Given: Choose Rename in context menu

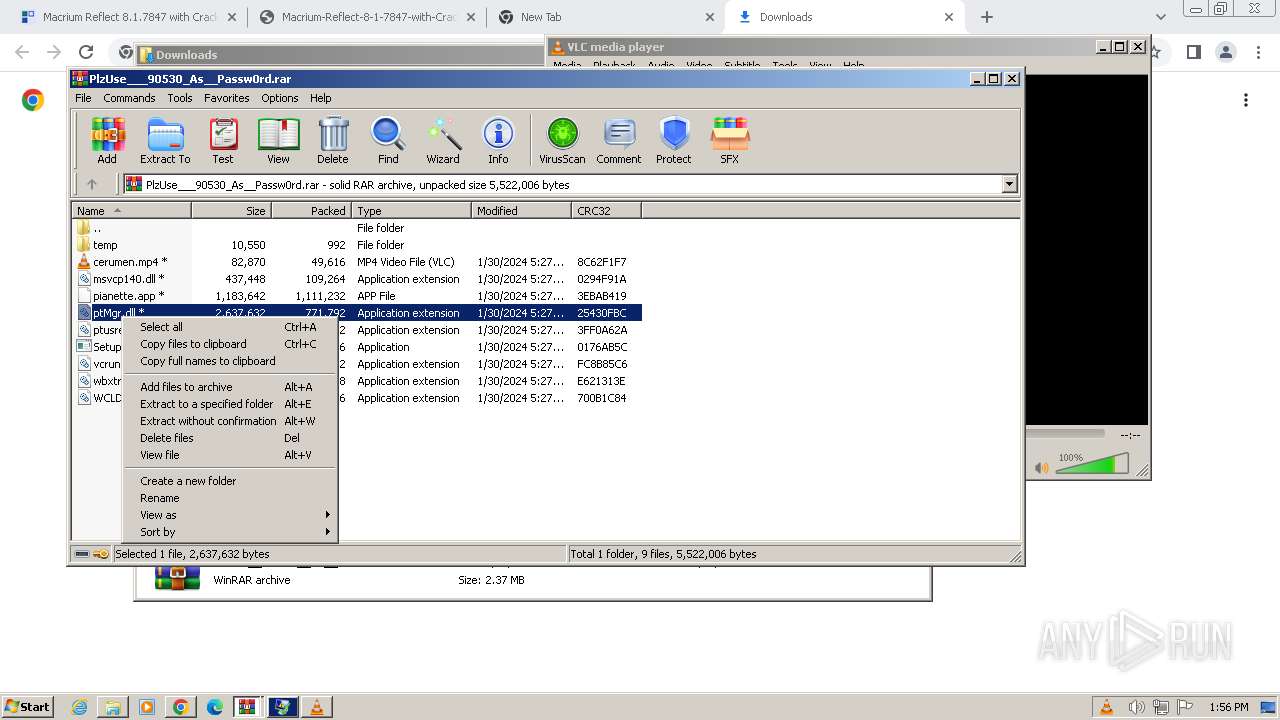Looking at the screenshot, I should tap(230, 498).
